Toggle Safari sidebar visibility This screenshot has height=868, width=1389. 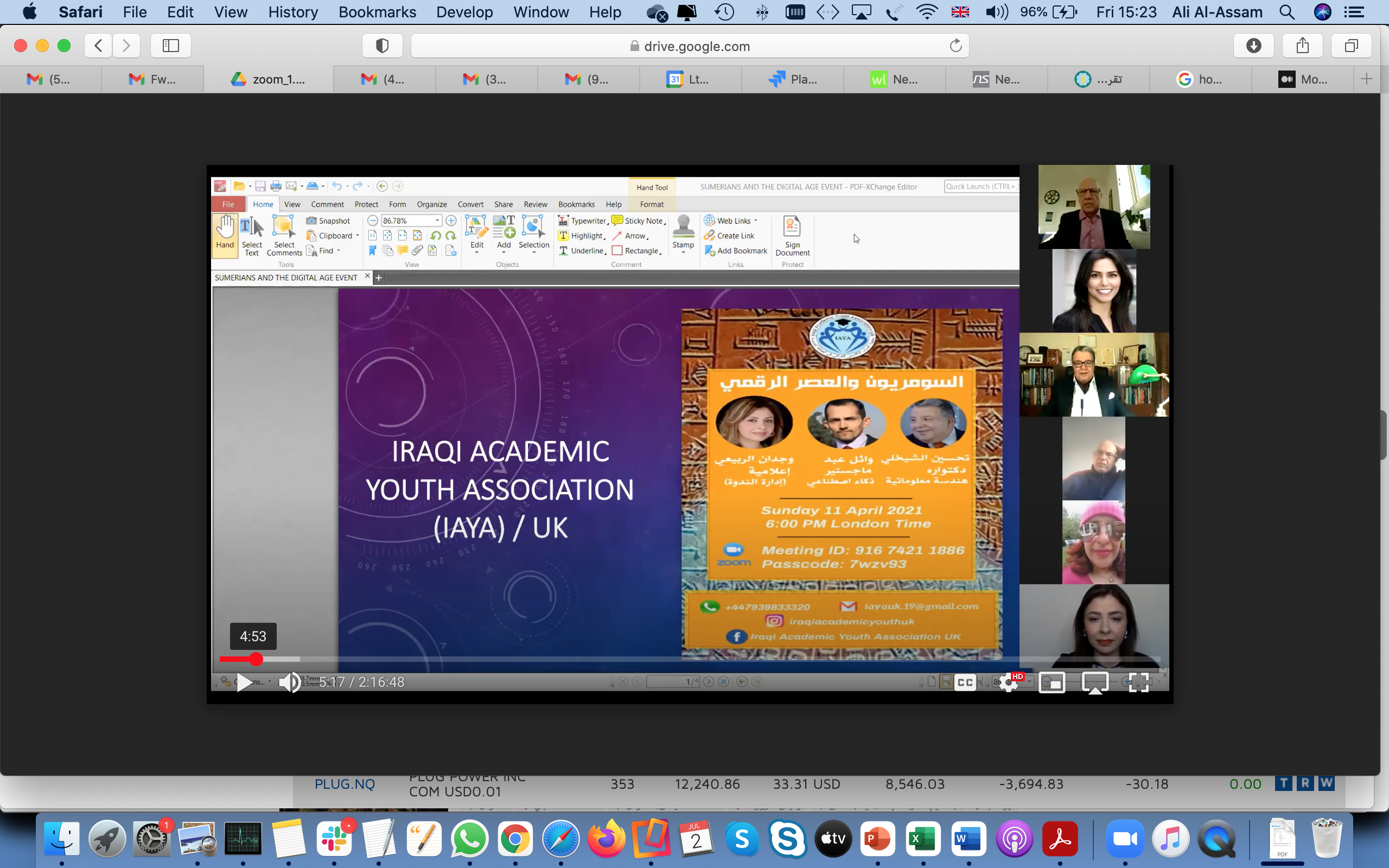tap(170, 46)
